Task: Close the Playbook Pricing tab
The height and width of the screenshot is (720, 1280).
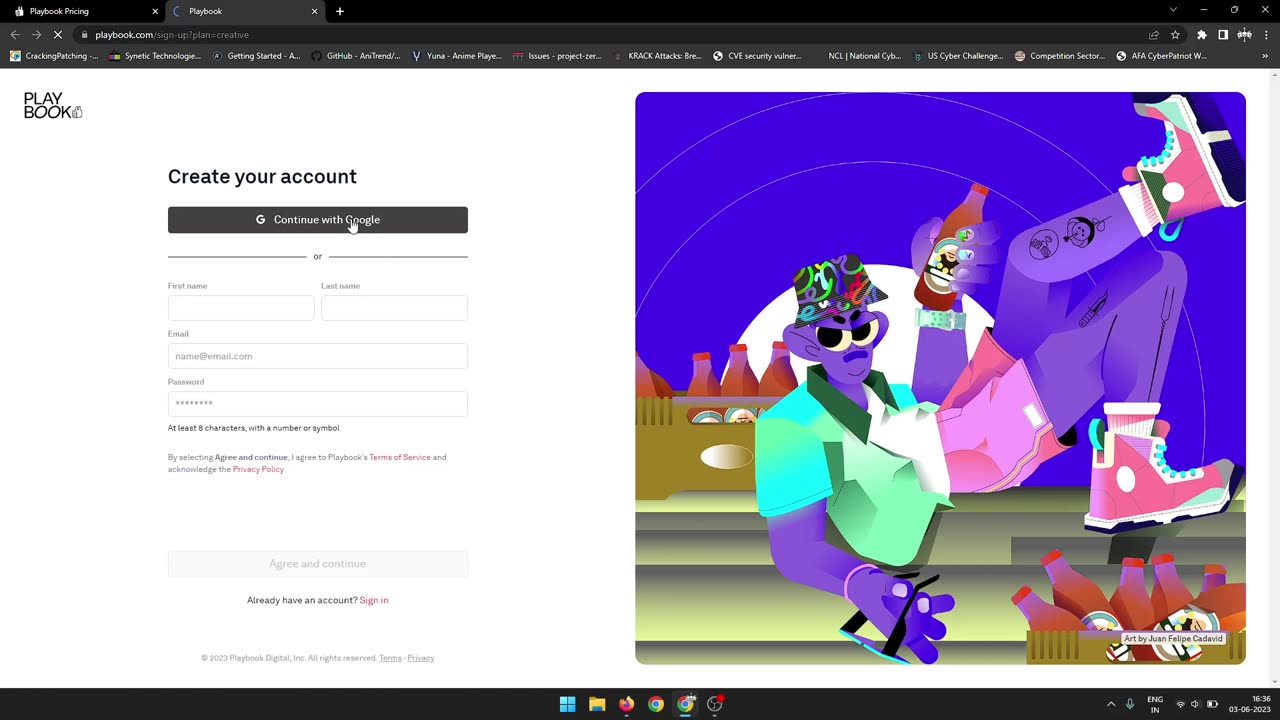Action: 155,11
